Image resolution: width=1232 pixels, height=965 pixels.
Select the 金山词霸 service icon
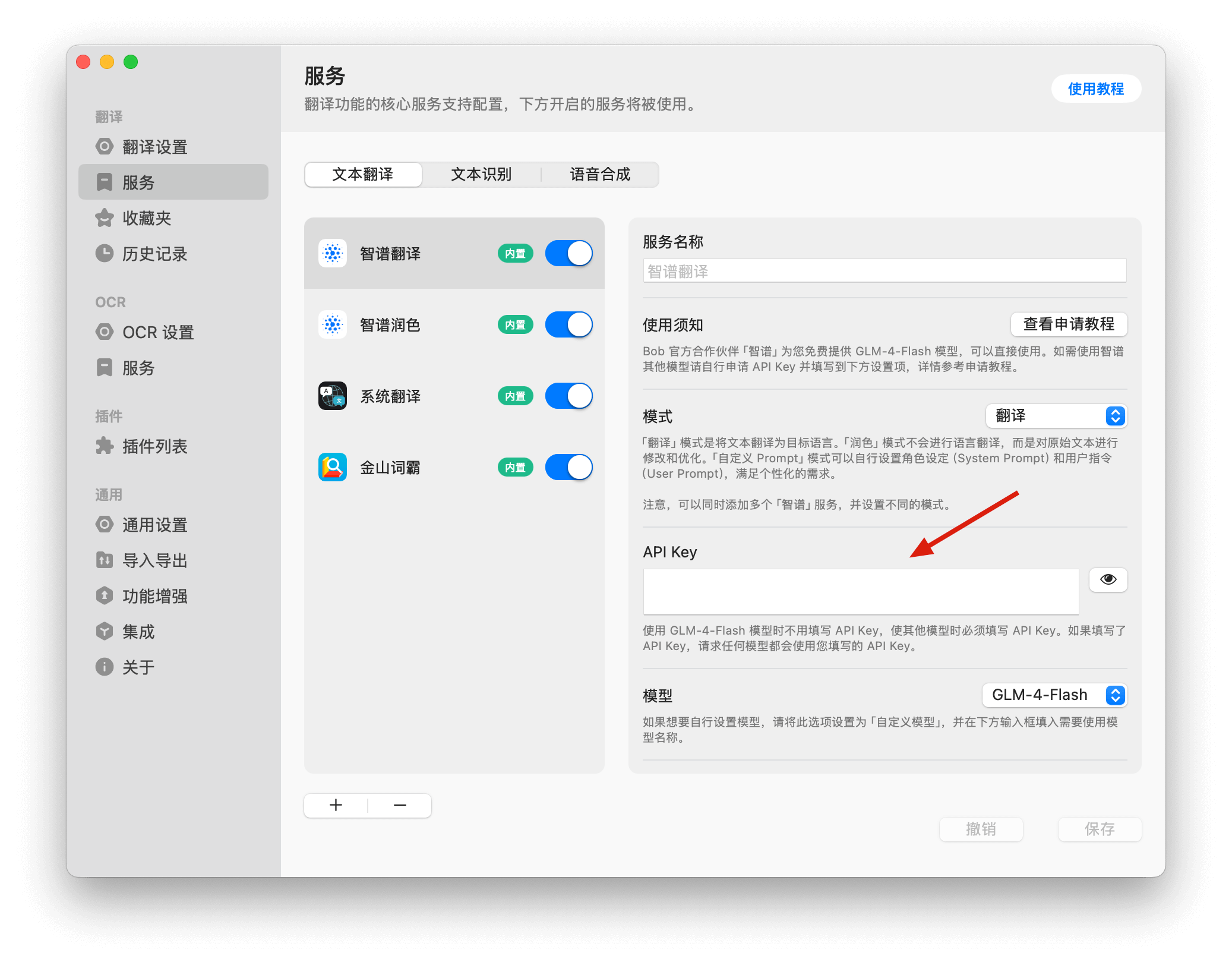333,468
